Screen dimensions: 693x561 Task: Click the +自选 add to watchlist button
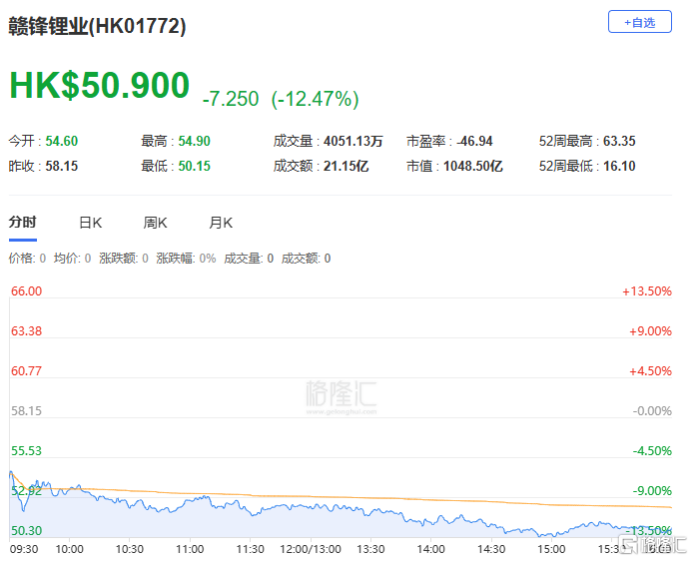click(x=639, y=21)
